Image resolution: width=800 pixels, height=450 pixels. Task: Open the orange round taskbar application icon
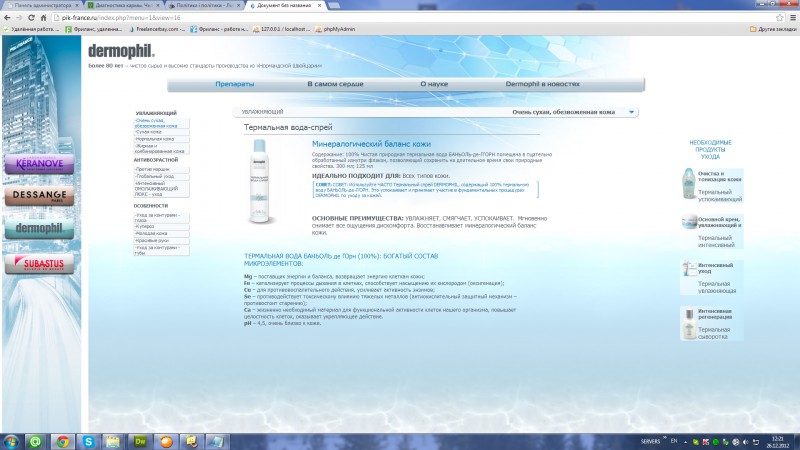tap(166, 441)
